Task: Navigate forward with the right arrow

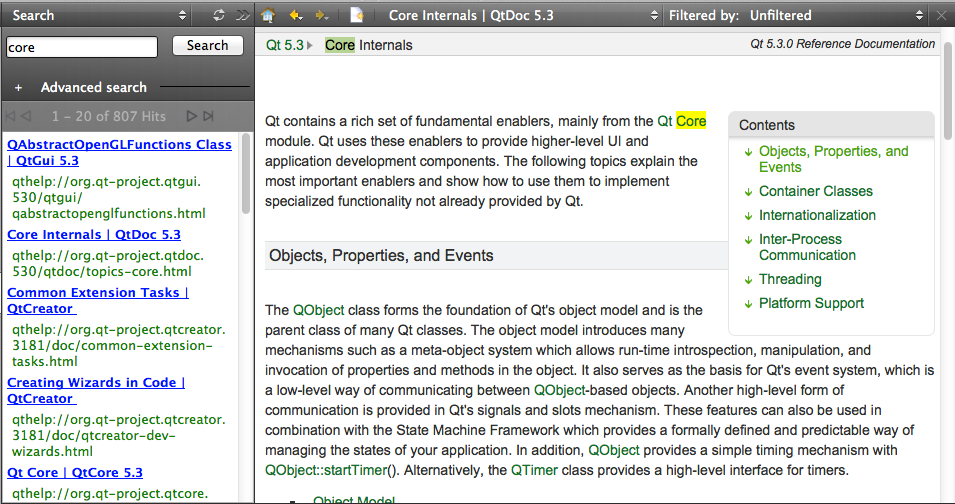Action: 321,15
